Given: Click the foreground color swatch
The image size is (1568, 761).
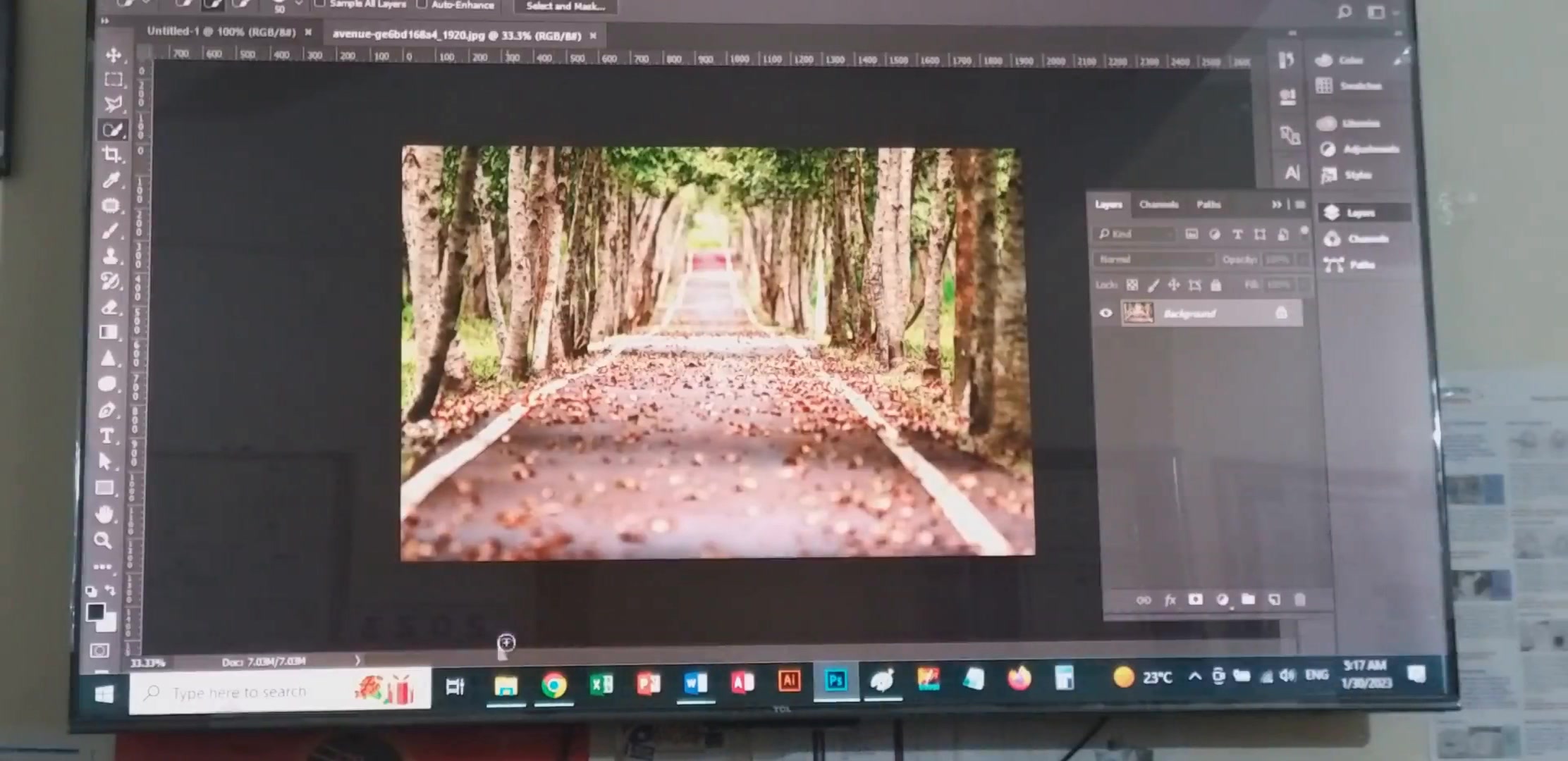Looking at the screenshot, I should pos(96,612).
